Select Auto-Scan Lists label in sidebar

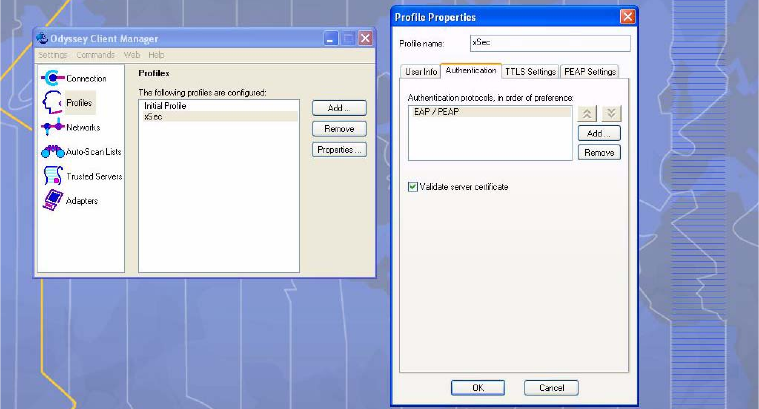93,151
